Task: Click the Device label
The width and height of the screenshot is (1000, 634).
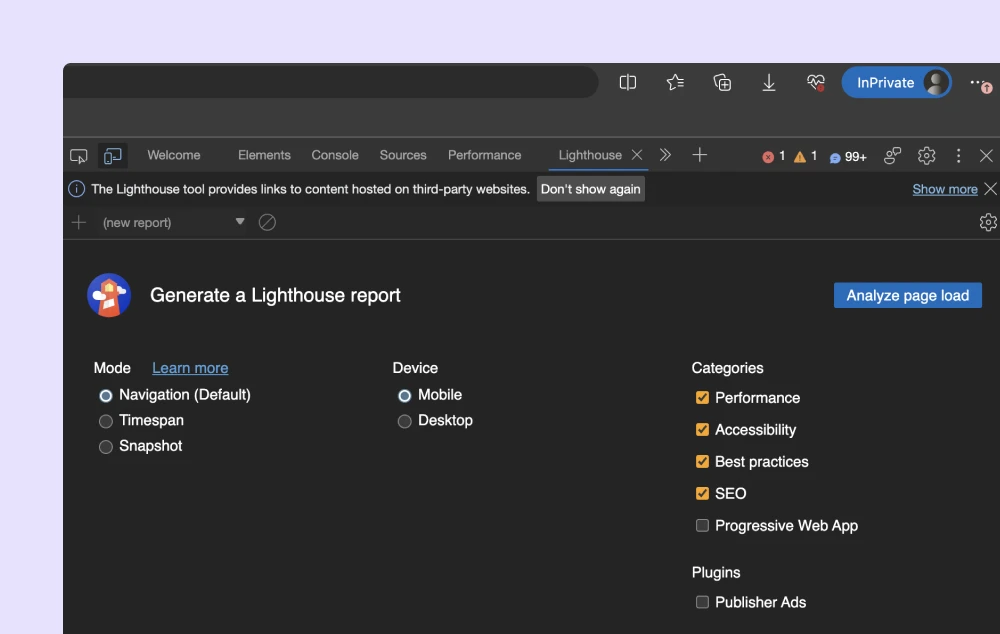Action: [415, 368]
